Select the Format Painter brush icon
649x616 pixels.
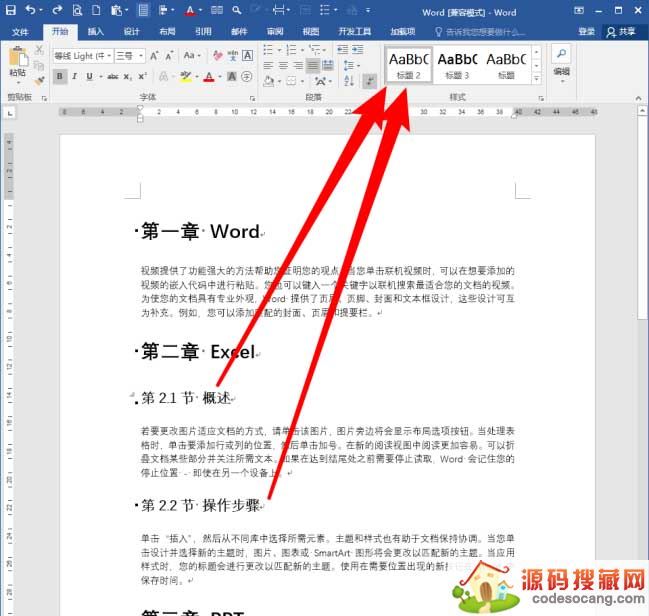point(40,77)
